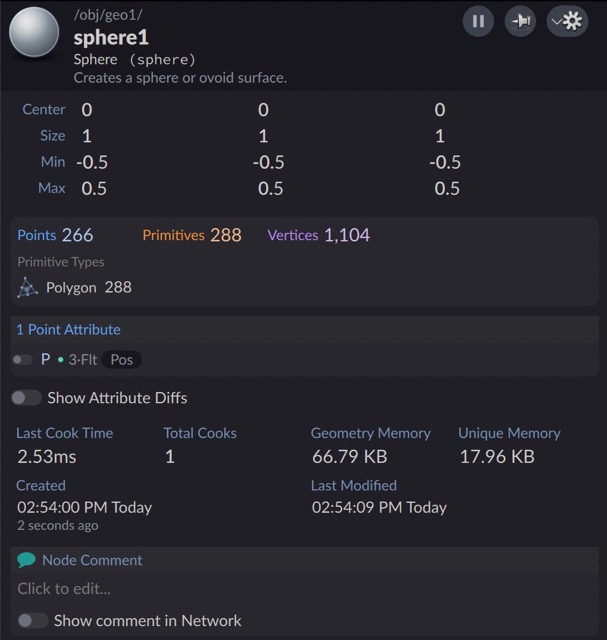Click the Polygon primitive type icon
Viewport: 607px width, 640px height.
[x=27, y=287]
